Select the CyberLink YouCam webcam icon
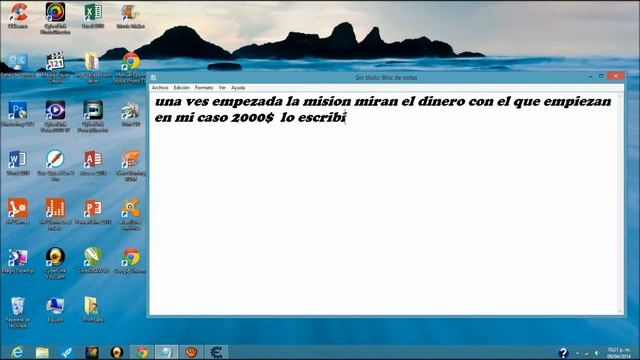 click(x=56, y=263)
